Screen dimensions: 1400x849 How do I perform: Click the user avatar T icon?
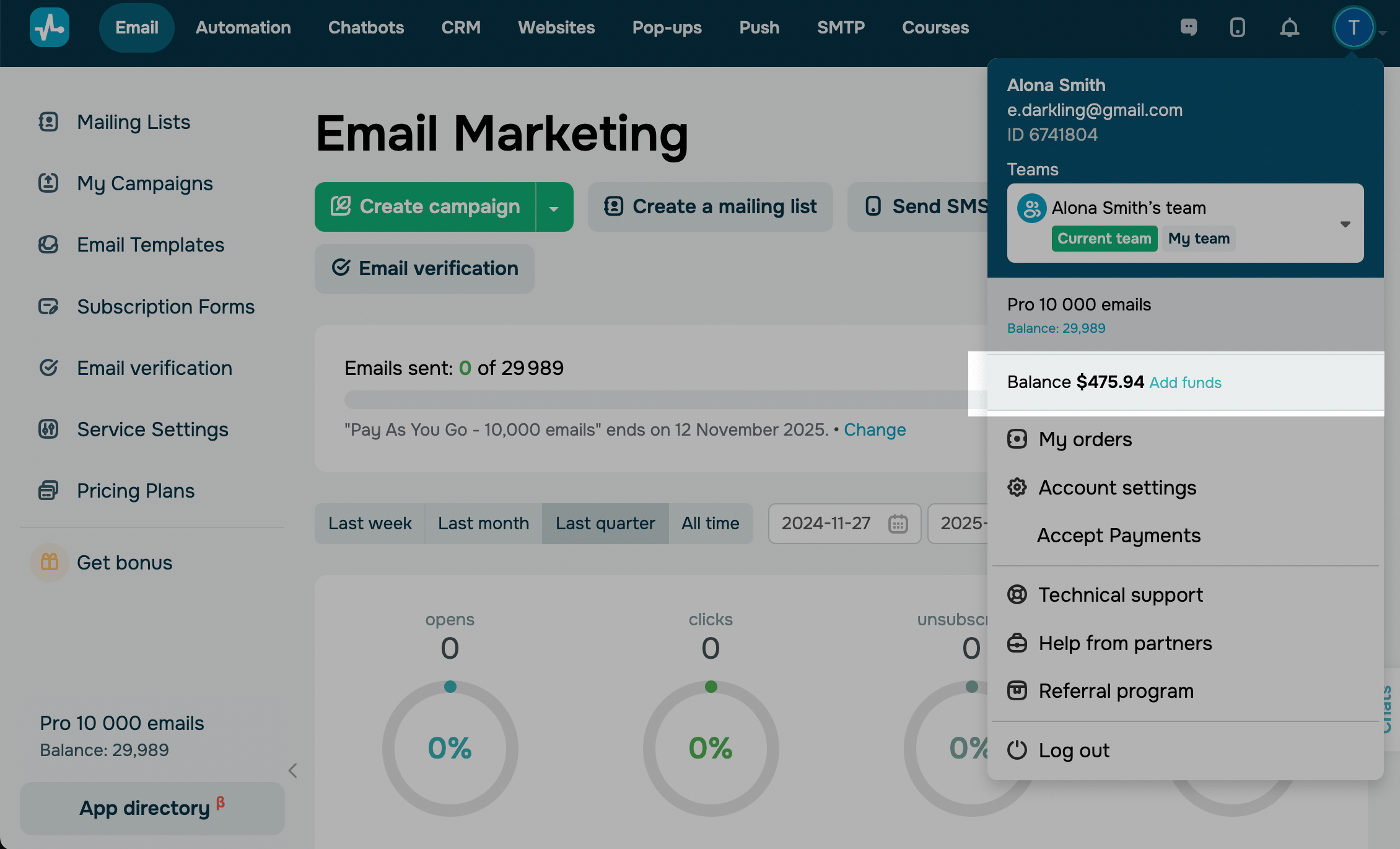click(1354, 27)
